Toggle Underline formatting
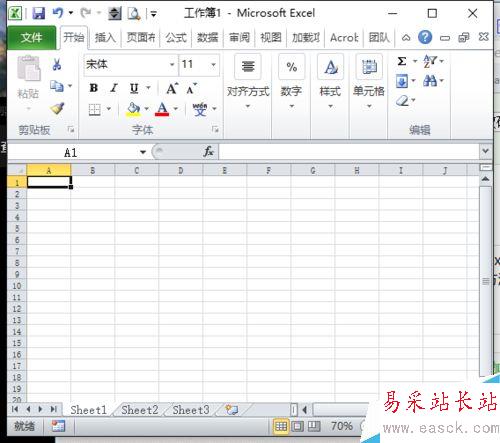 click(134, 89)
